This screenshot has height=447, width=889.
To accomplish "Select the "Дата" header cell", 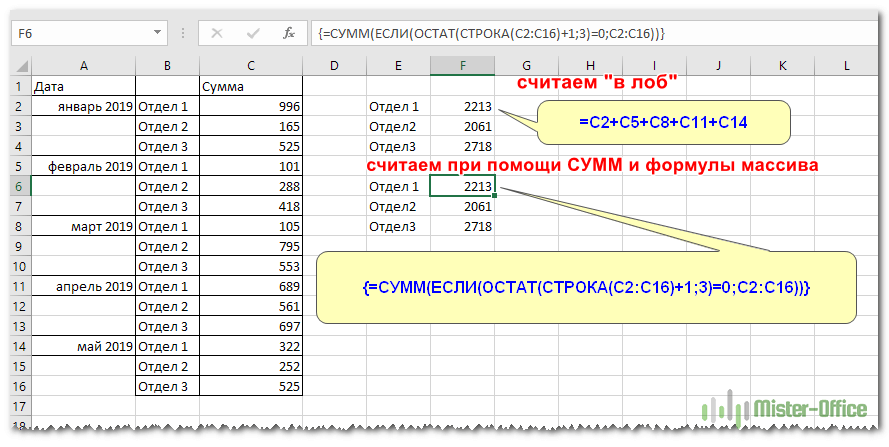I will (83, 87).
